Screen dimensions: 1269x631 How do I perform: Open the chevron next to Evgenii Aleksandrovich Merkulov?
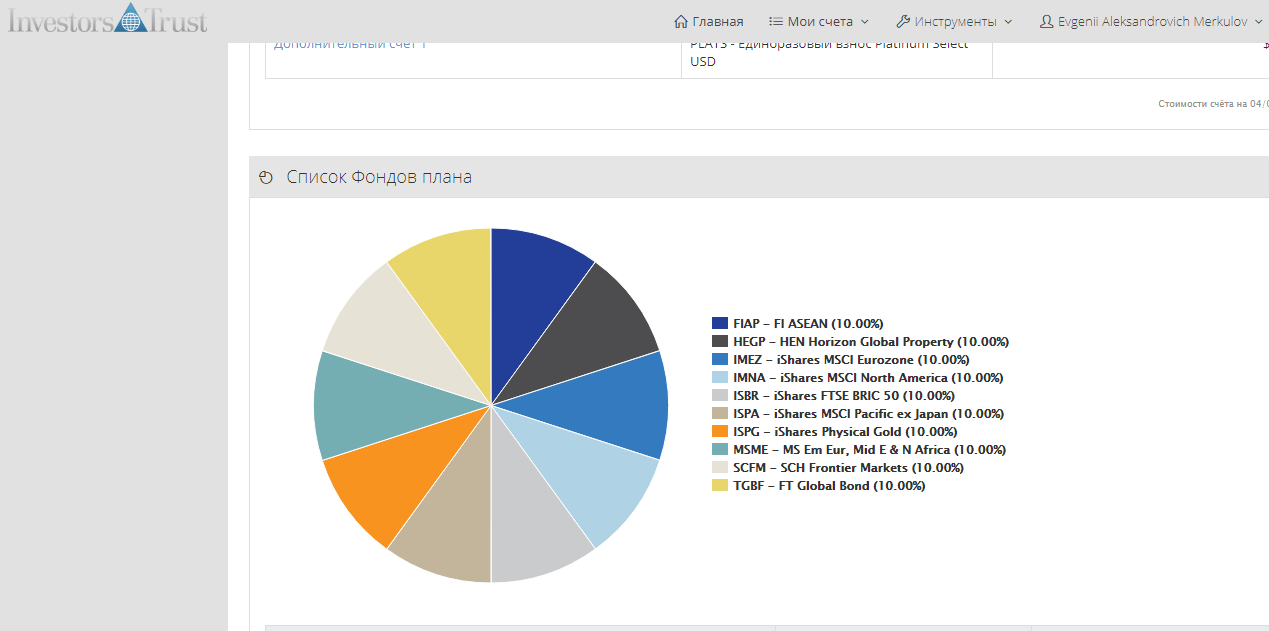coord(1258,22)
